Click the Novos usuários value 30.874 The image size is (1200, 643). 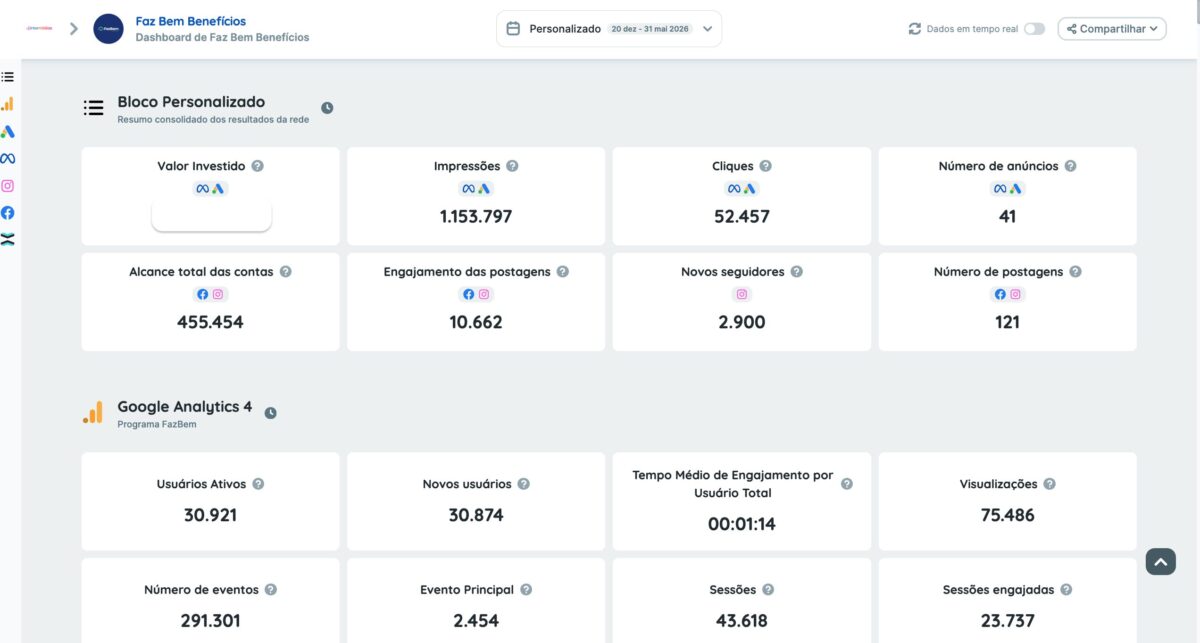476,515
